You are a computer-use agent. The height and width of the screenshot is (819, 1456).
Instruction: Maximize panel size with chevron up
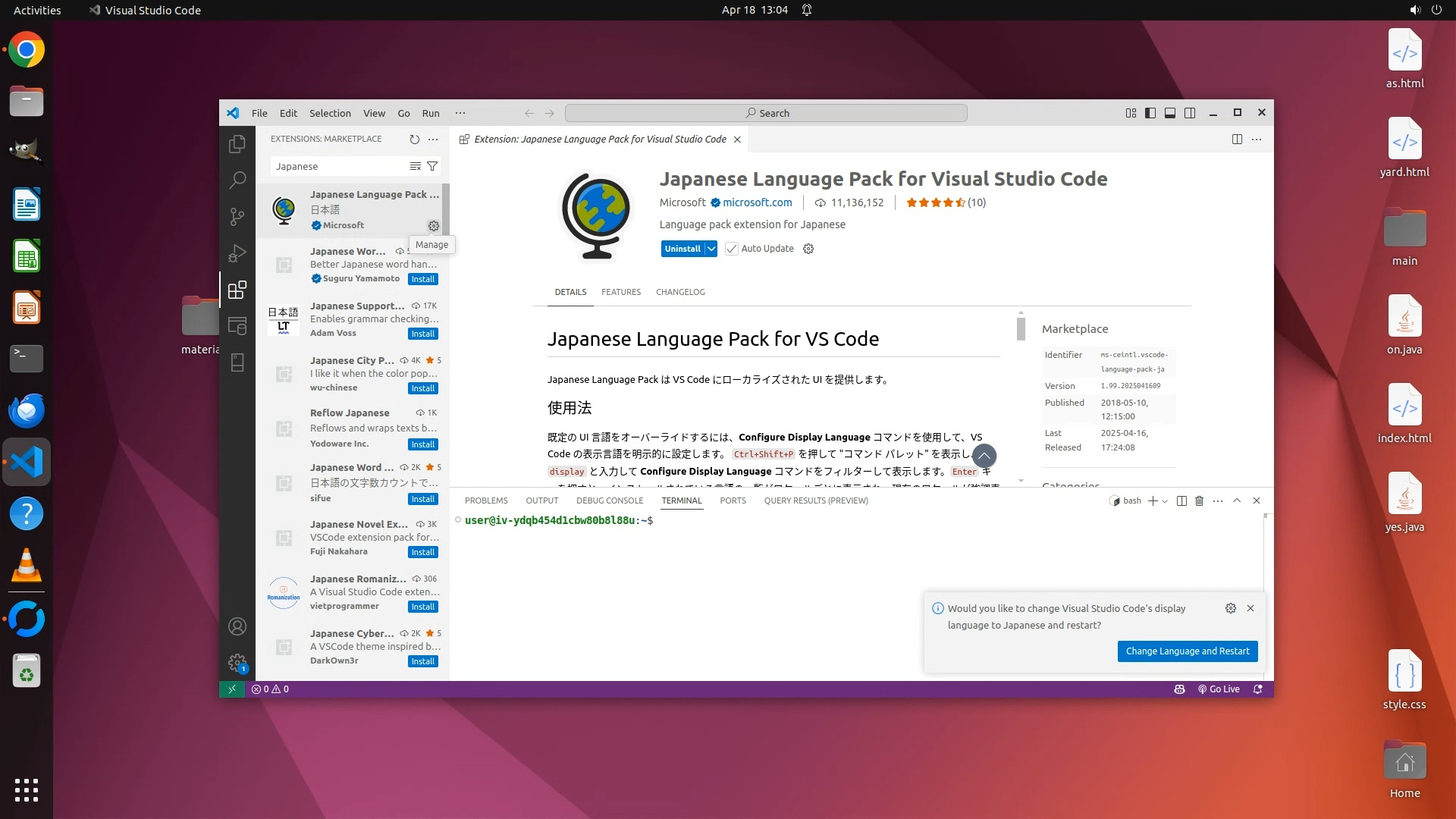1237,500
